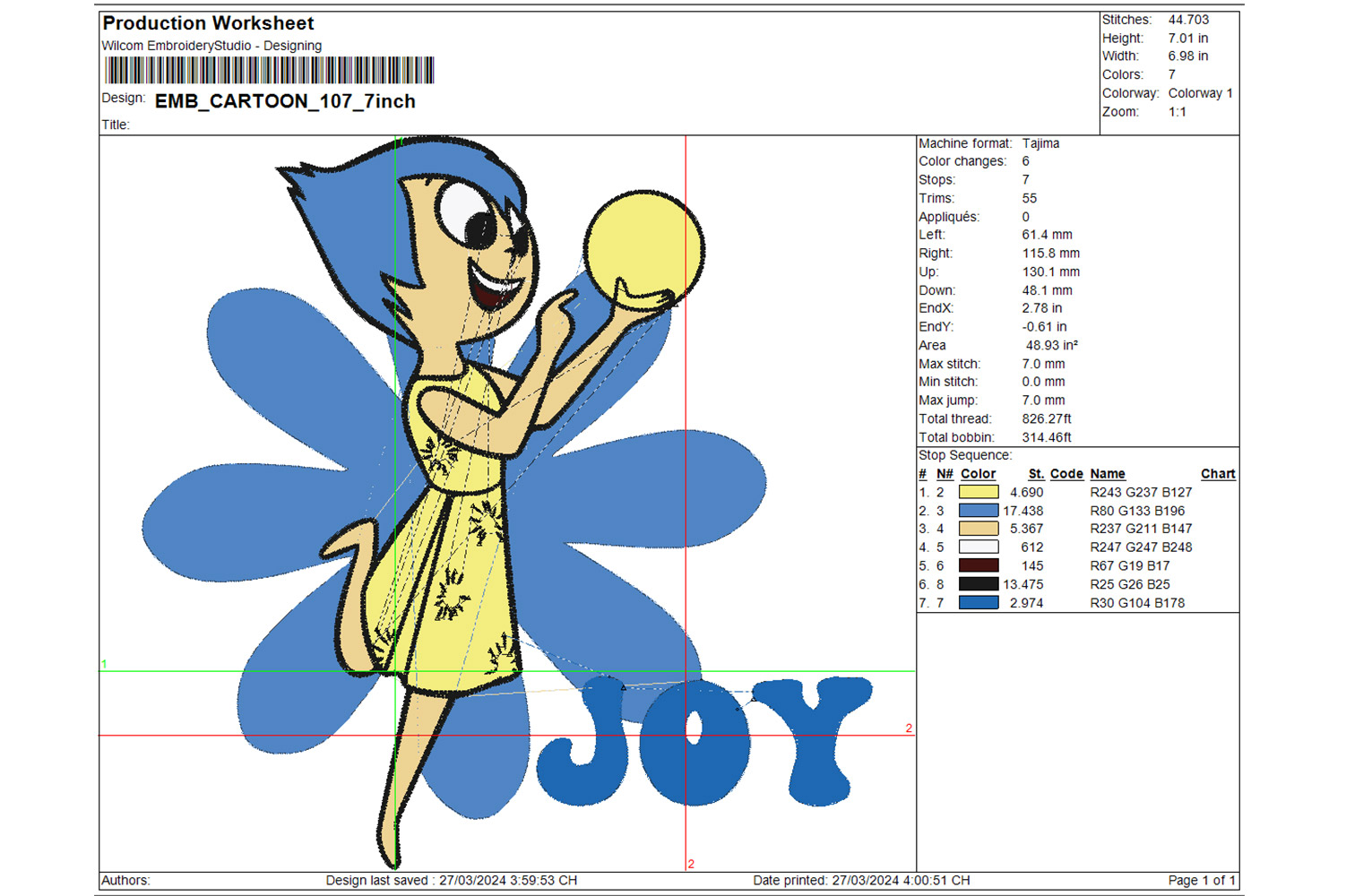This screenshot has height=896, width=1346.
Task: Click the Height value 7.01 in
Action: (x=1187, y=39)
